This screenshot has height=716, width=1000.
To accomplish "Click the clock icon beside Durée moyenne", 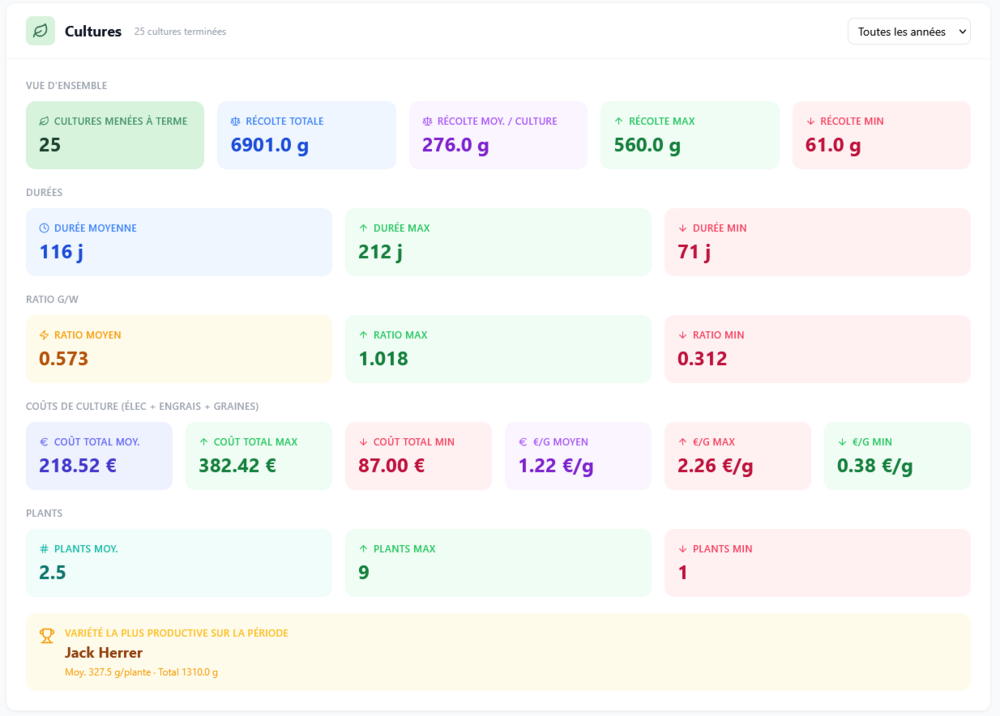I will point(44,228).
